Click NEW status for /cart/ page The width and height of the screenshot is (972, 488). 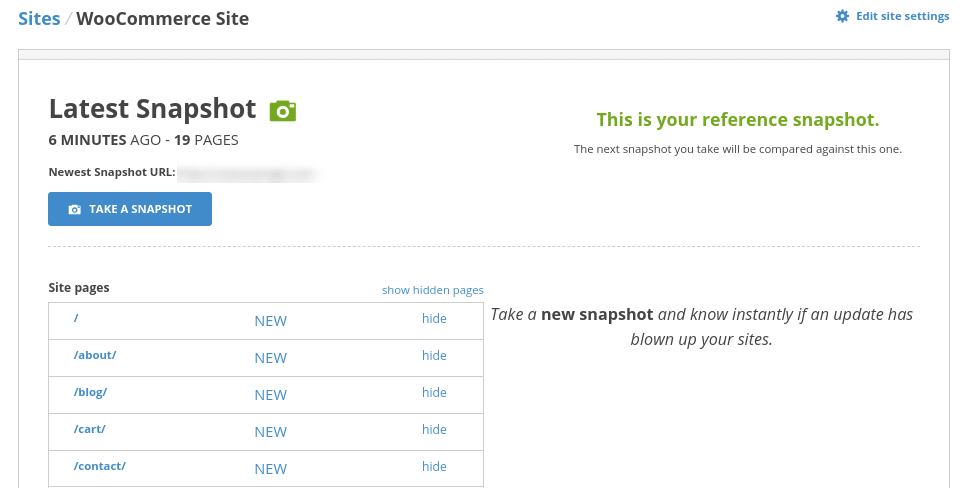point(270,432)
